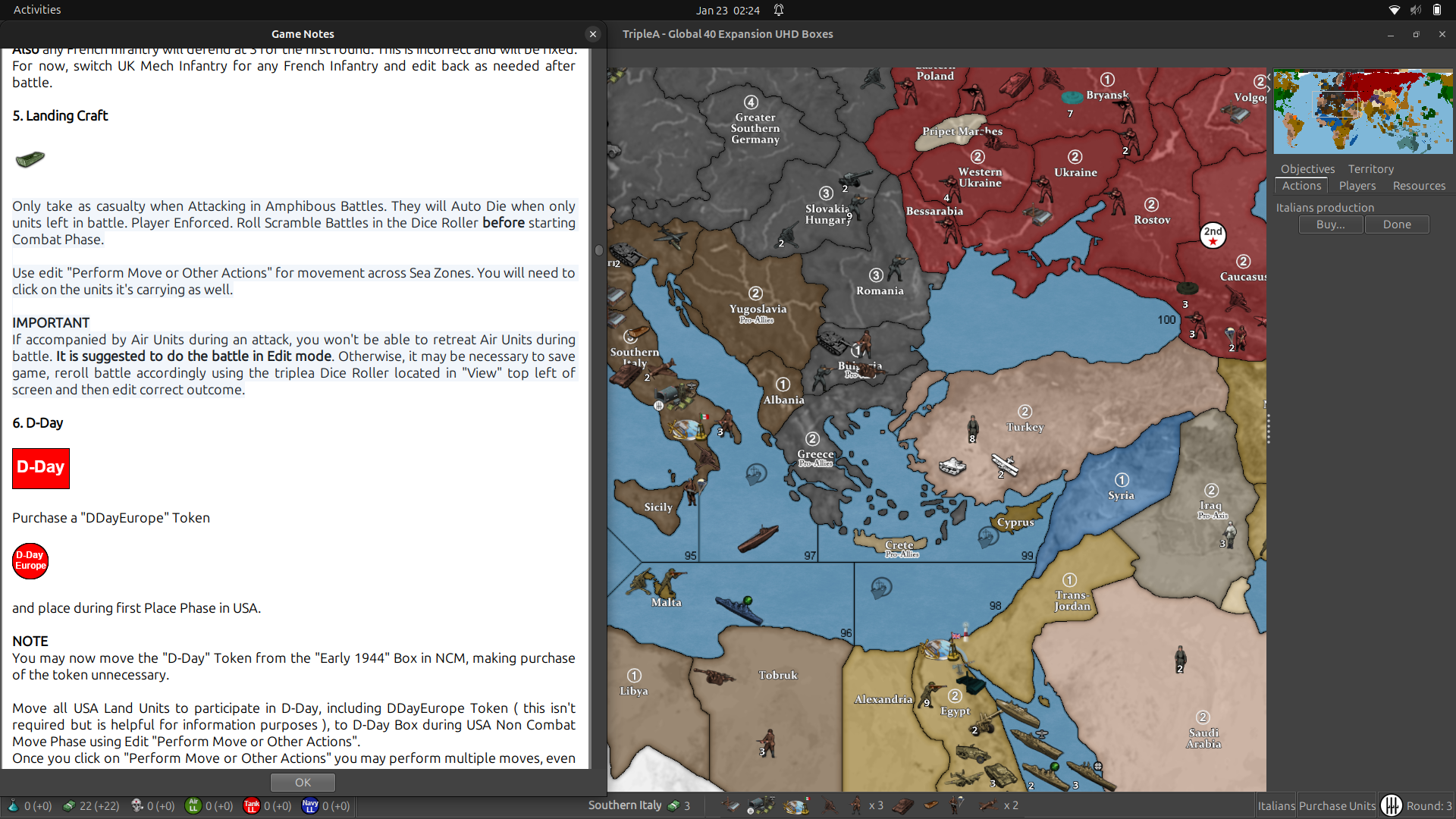Open the Resources tab
1456x819 pixels.
pyautogui.click(x=1418, y=186)
